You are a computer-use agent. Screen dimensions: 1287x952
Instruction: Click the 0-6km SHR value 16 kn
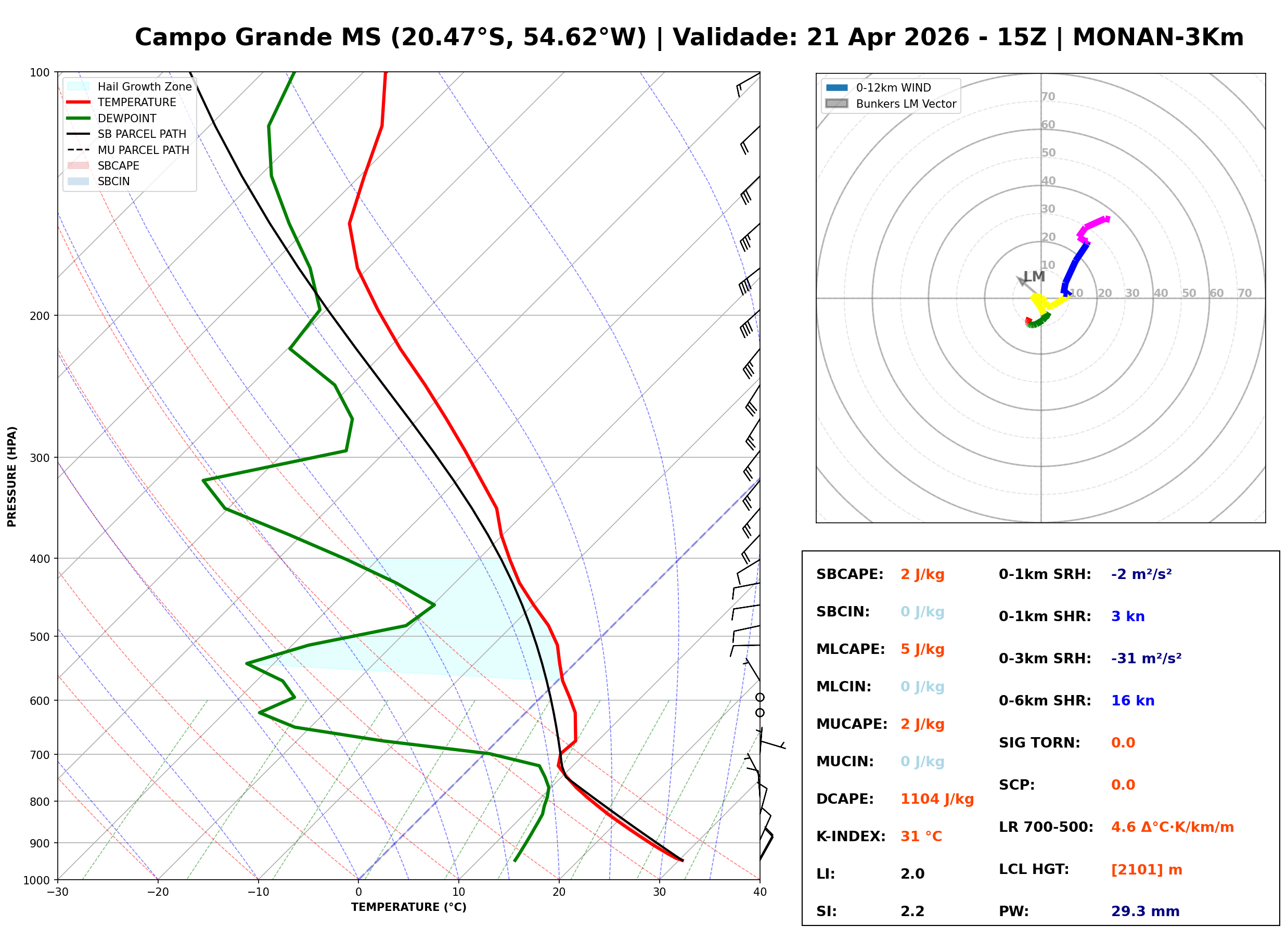(x=1133, y=701)
